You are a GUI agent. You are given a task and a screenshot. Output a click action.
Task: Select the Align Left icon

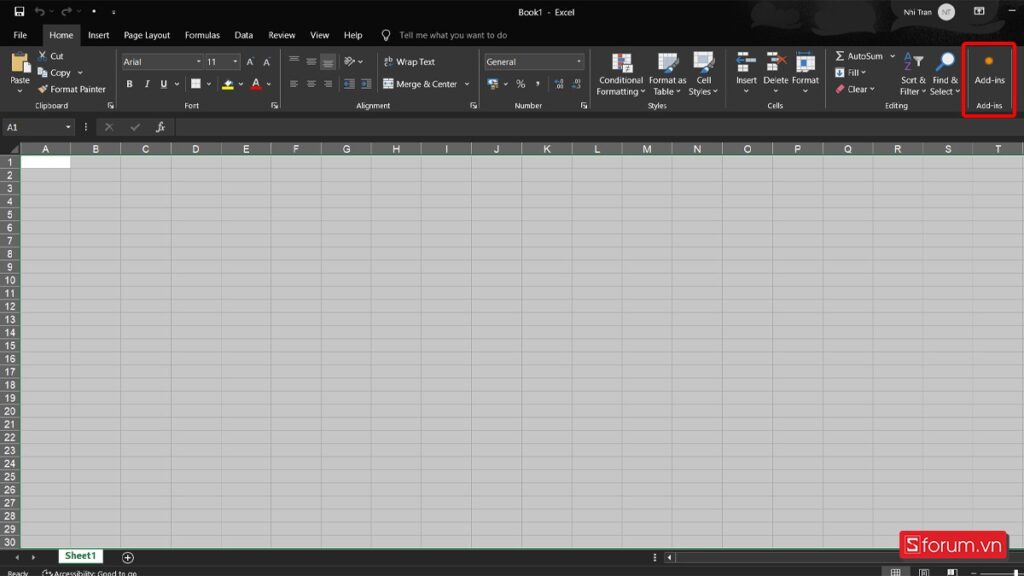click(294, 84)
